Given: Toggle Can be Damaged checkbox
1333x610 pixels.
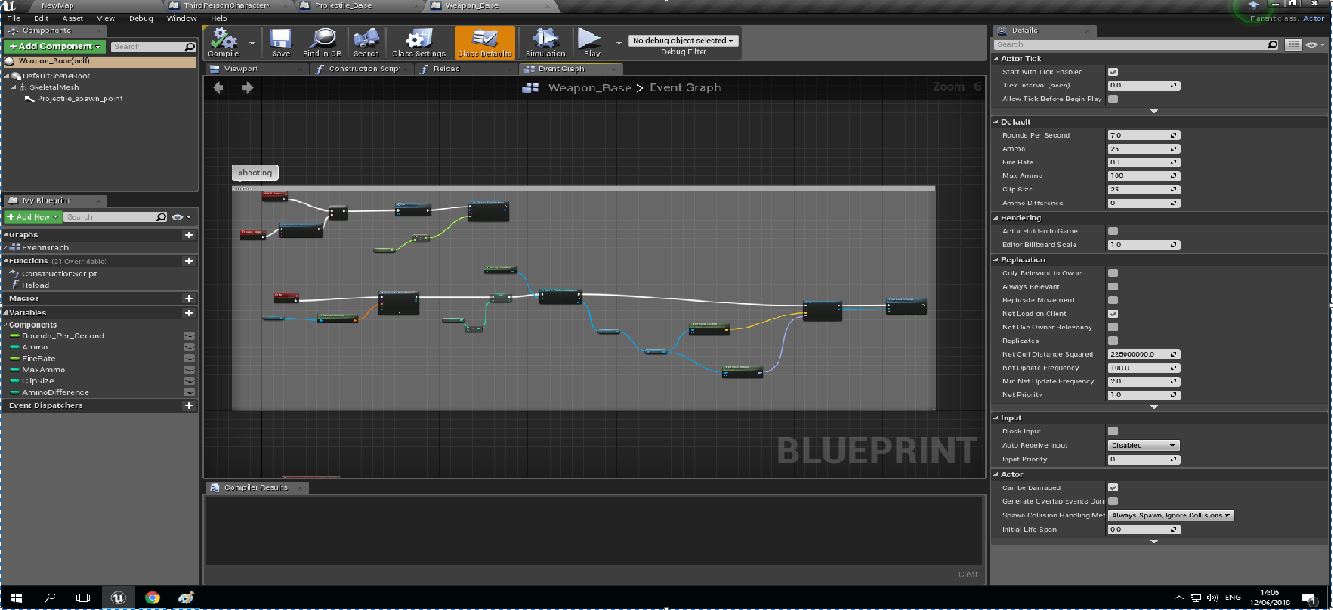Looking at the screenshot, I should 1113,488.
